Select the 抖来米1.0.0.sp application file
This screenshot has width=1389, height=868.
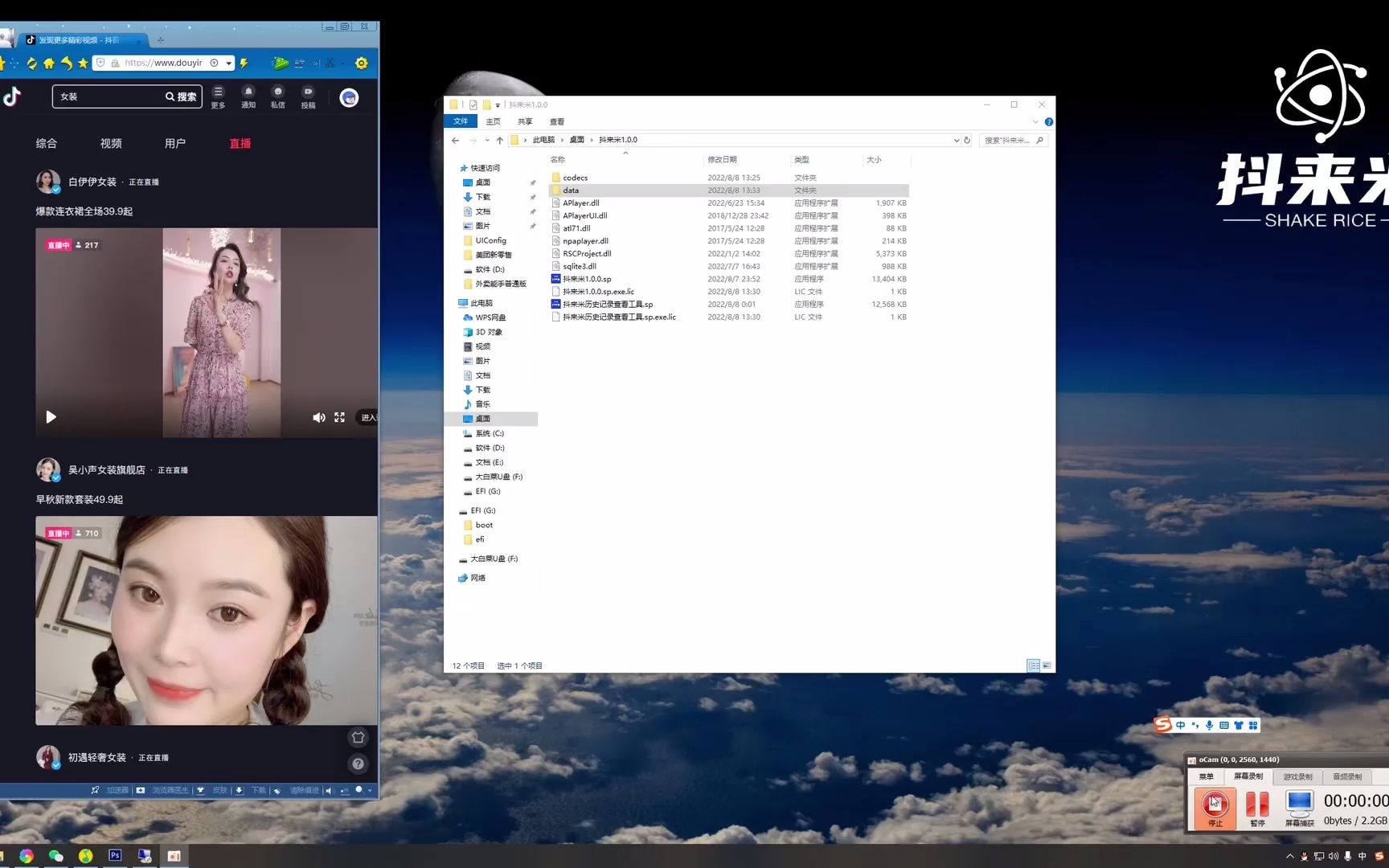(x=588, y=279)
